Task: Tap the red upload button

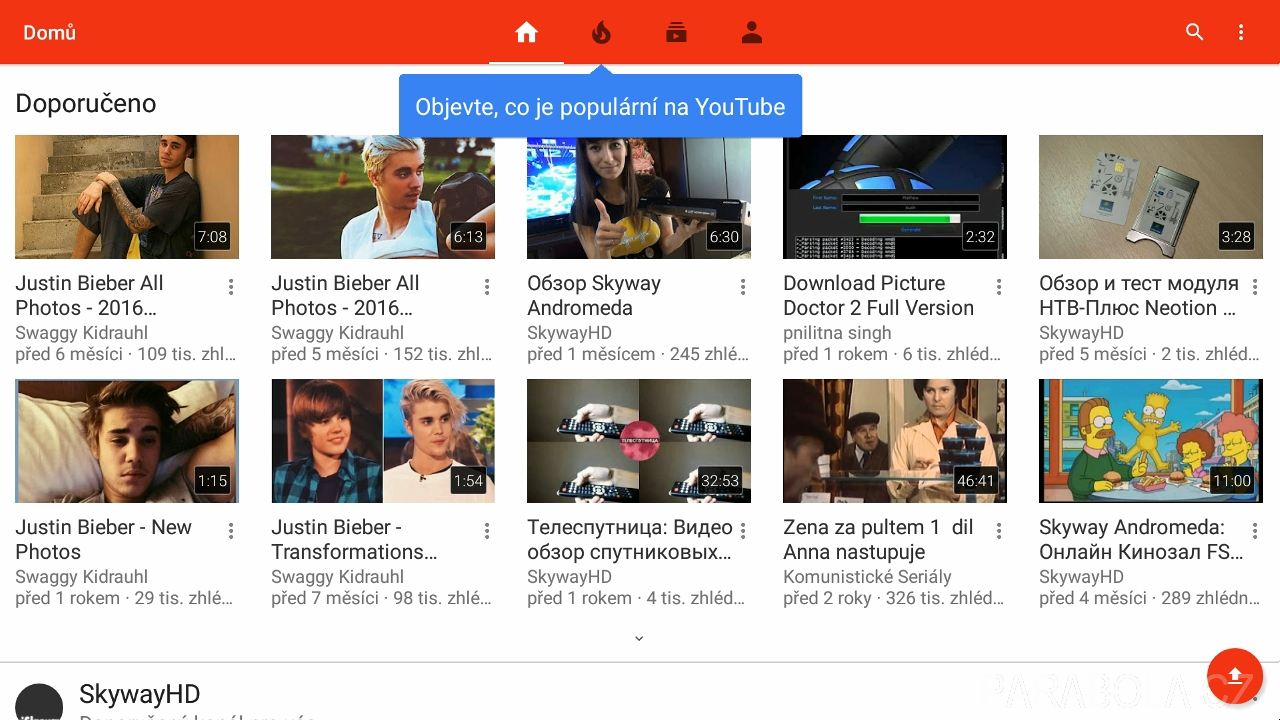Action: (1235, 675)
